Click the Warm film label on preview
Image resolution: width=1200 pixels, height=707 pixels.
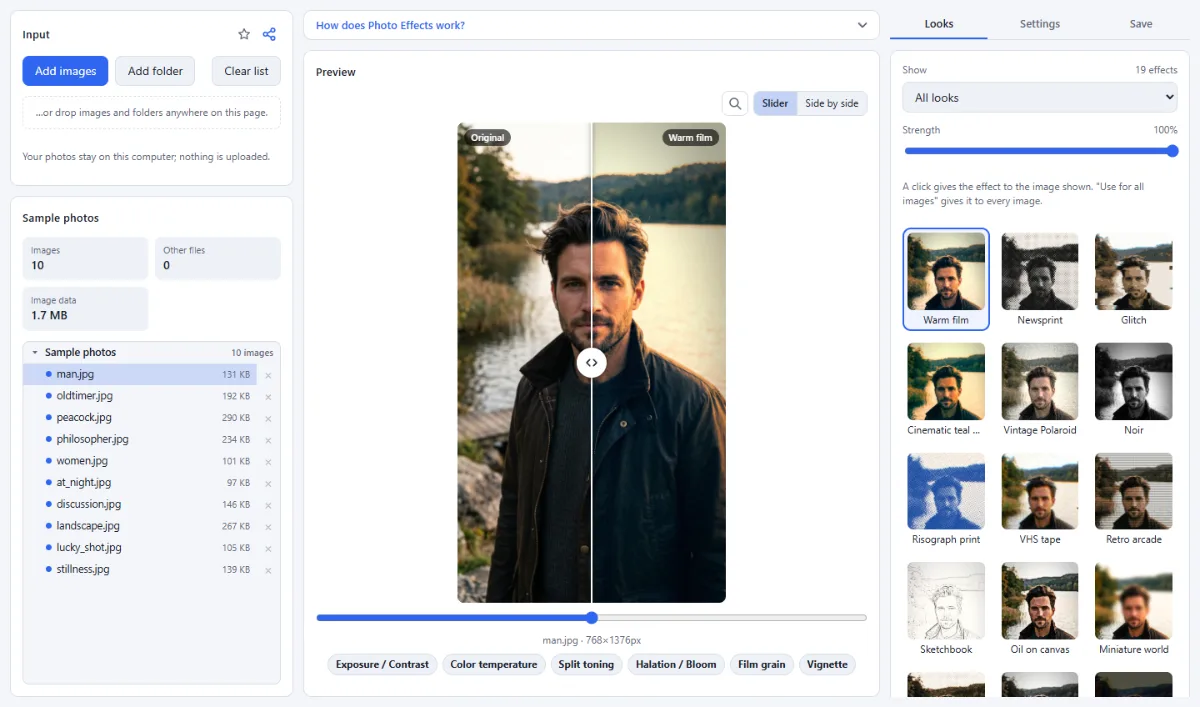[691, 137]
